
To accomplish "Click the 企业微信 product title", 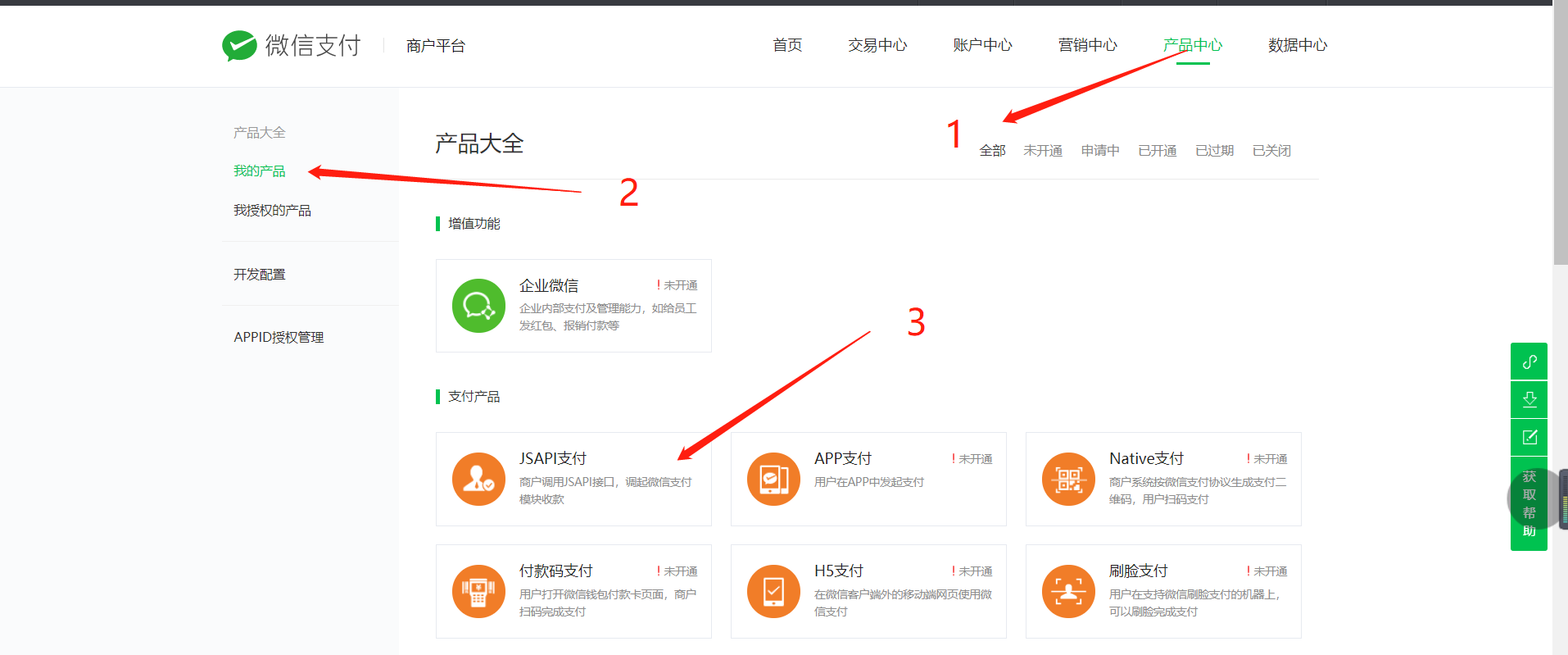I will pos(549,285).
